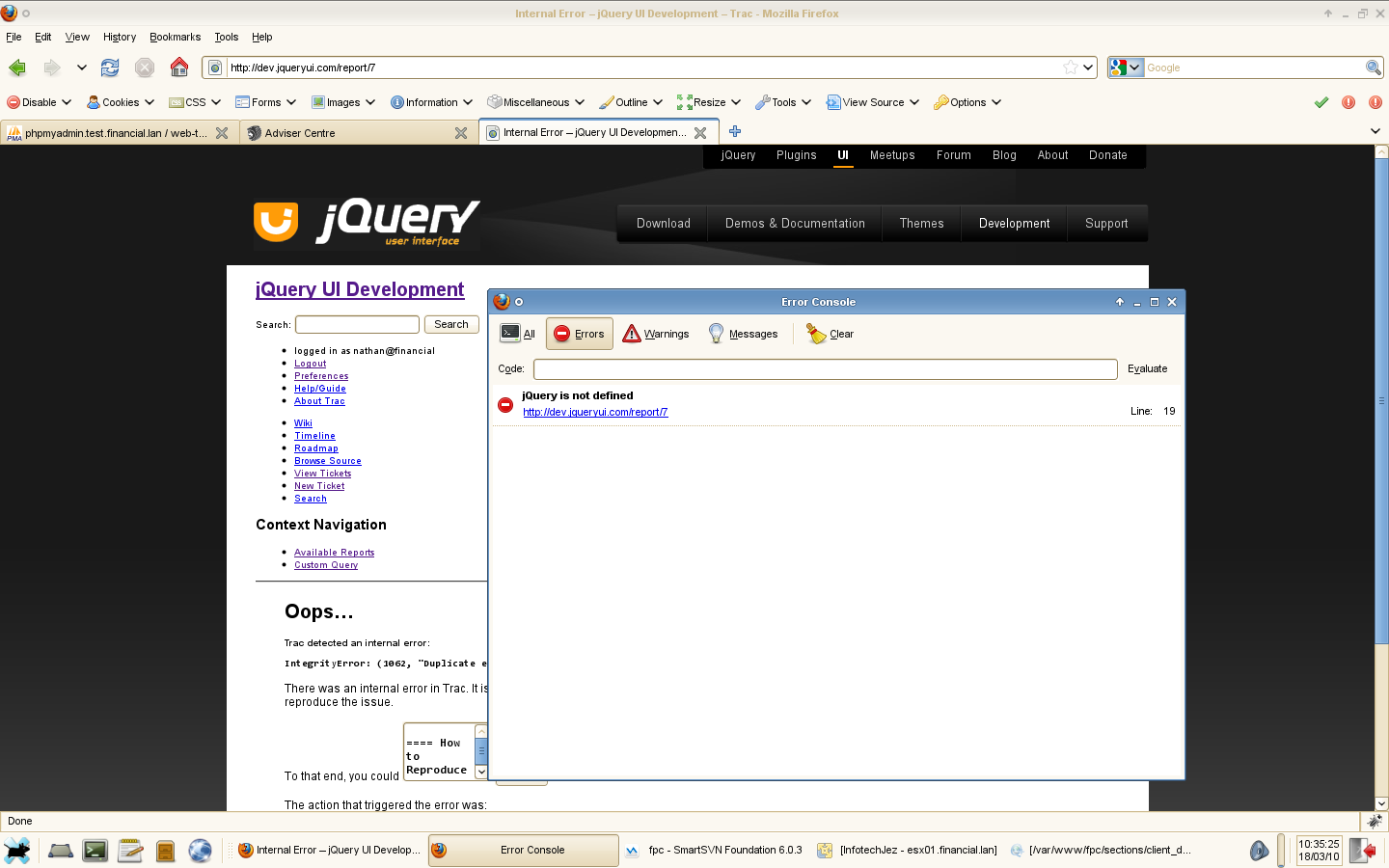The width and height of the screenshot is (1389, 868).
Task: Open the URL history dropdown arrow
Action: pyautogui.click(x=1088, y=68)
